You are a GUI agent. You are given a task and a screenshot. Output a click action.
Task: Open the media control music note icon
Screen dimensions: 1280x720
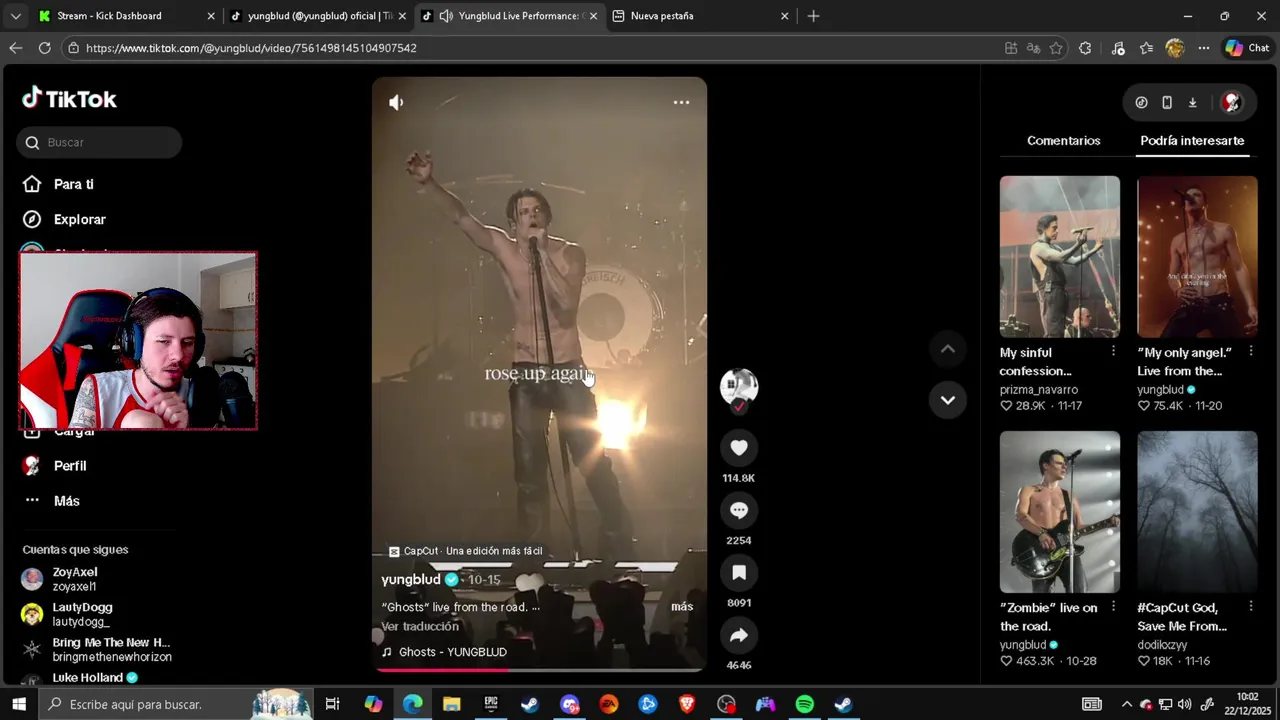point(1118,48)
